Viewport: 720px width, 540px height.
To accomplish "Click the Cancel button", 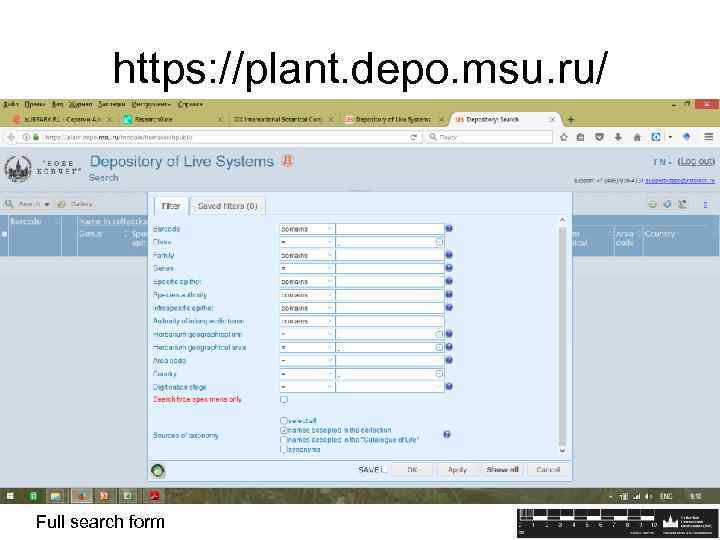I will pyautogui.click(x=548, y=470).
